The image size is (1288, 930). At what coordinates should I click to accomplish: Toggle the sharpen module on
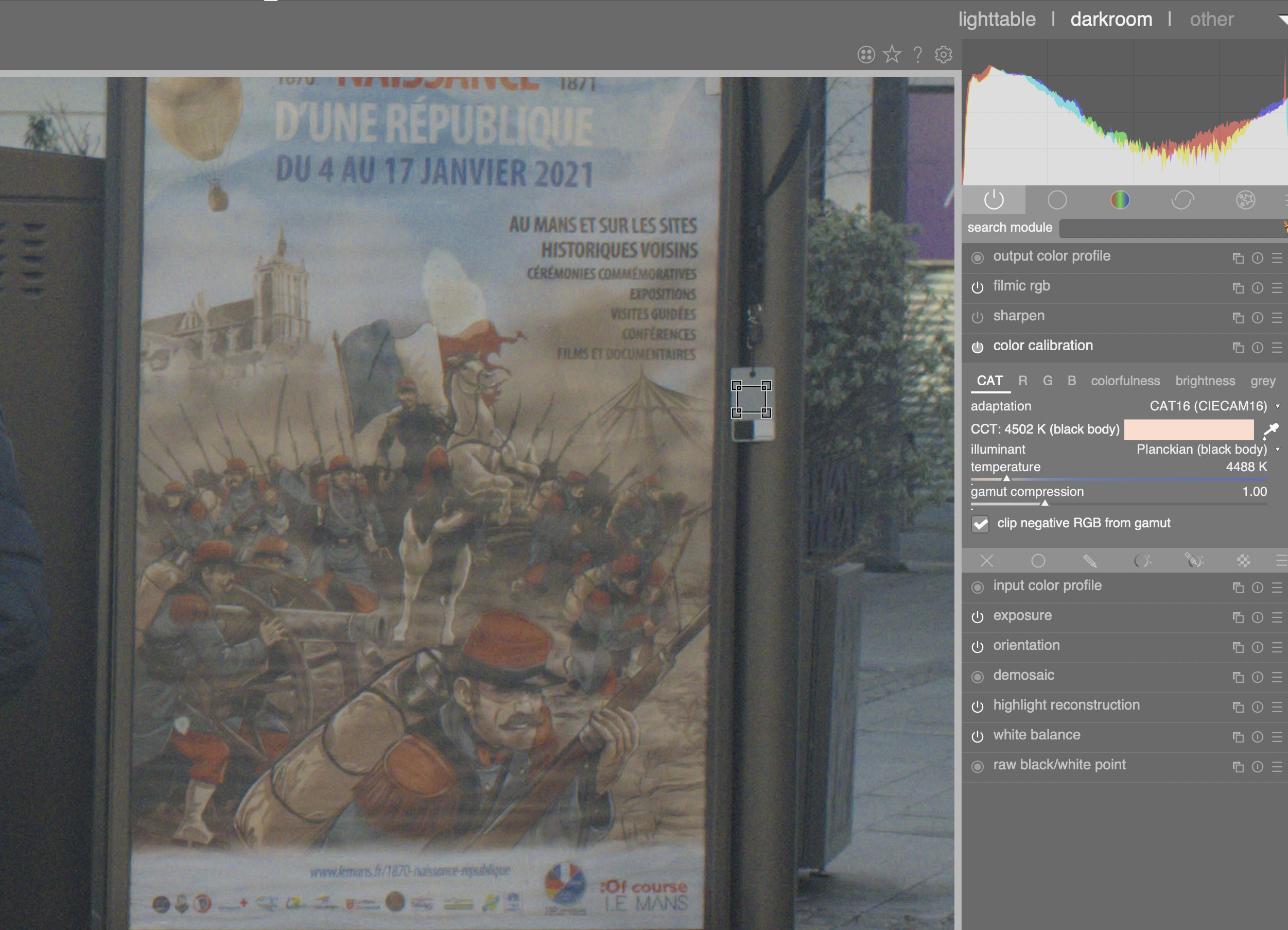coord(978,318)
